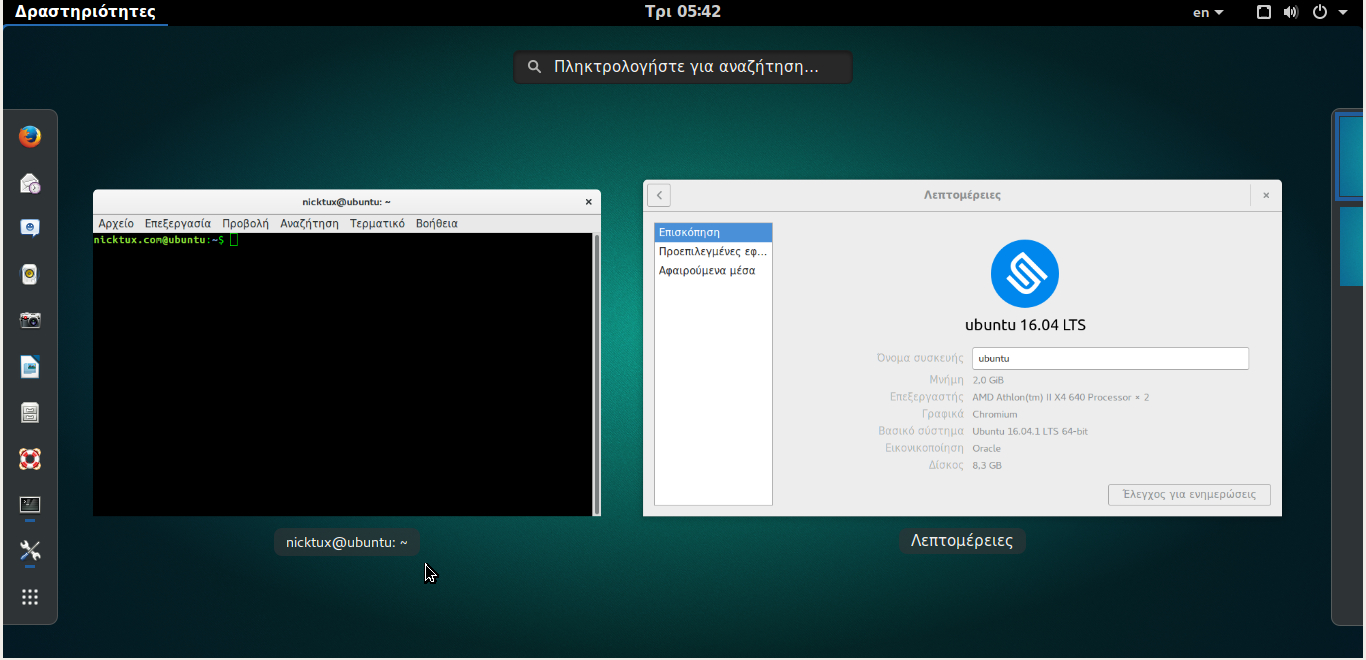Show all applications grid
The height and width of the screenshot is (660, 1366).
pyautogui.click(x=30, y=597)
